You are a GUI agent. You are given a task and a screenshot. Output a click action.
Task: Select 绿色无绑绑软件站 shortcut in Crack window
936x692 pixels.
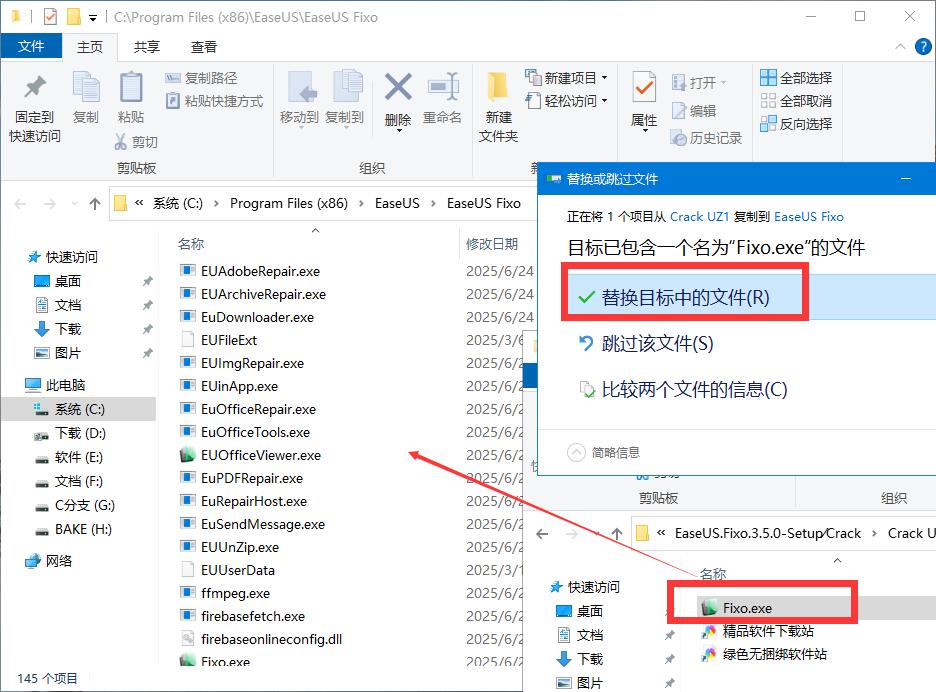[764, 654]
